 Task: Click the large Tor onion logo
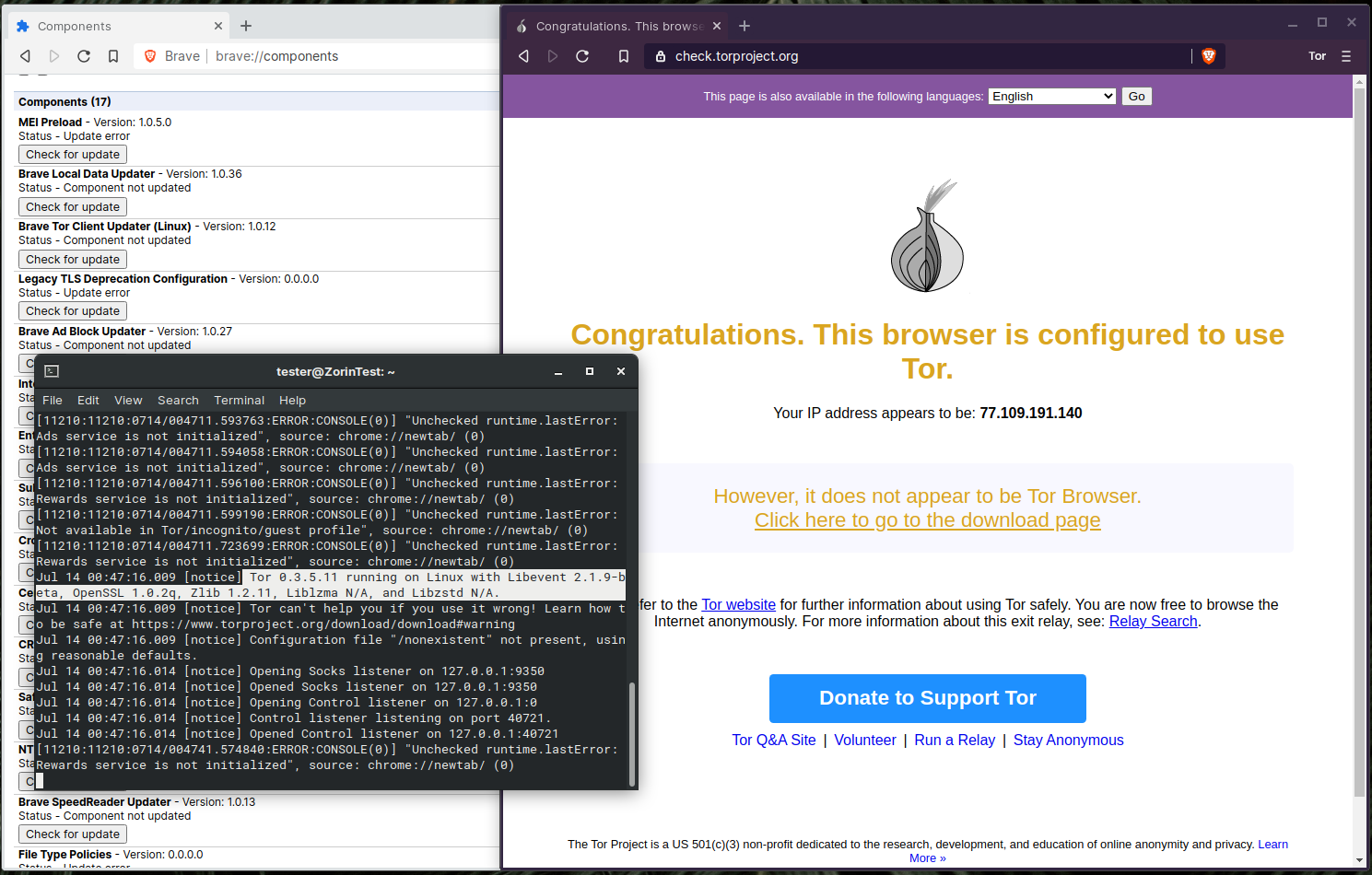click(927, 236)
